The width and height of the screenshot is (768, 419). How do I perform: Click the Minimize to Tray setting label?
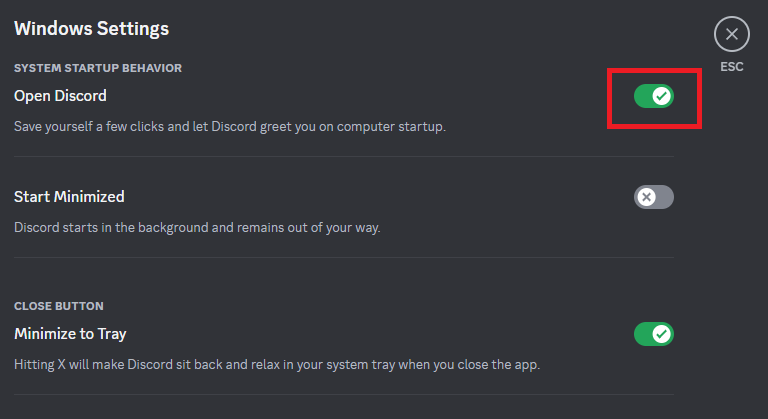tap(70, 334)
